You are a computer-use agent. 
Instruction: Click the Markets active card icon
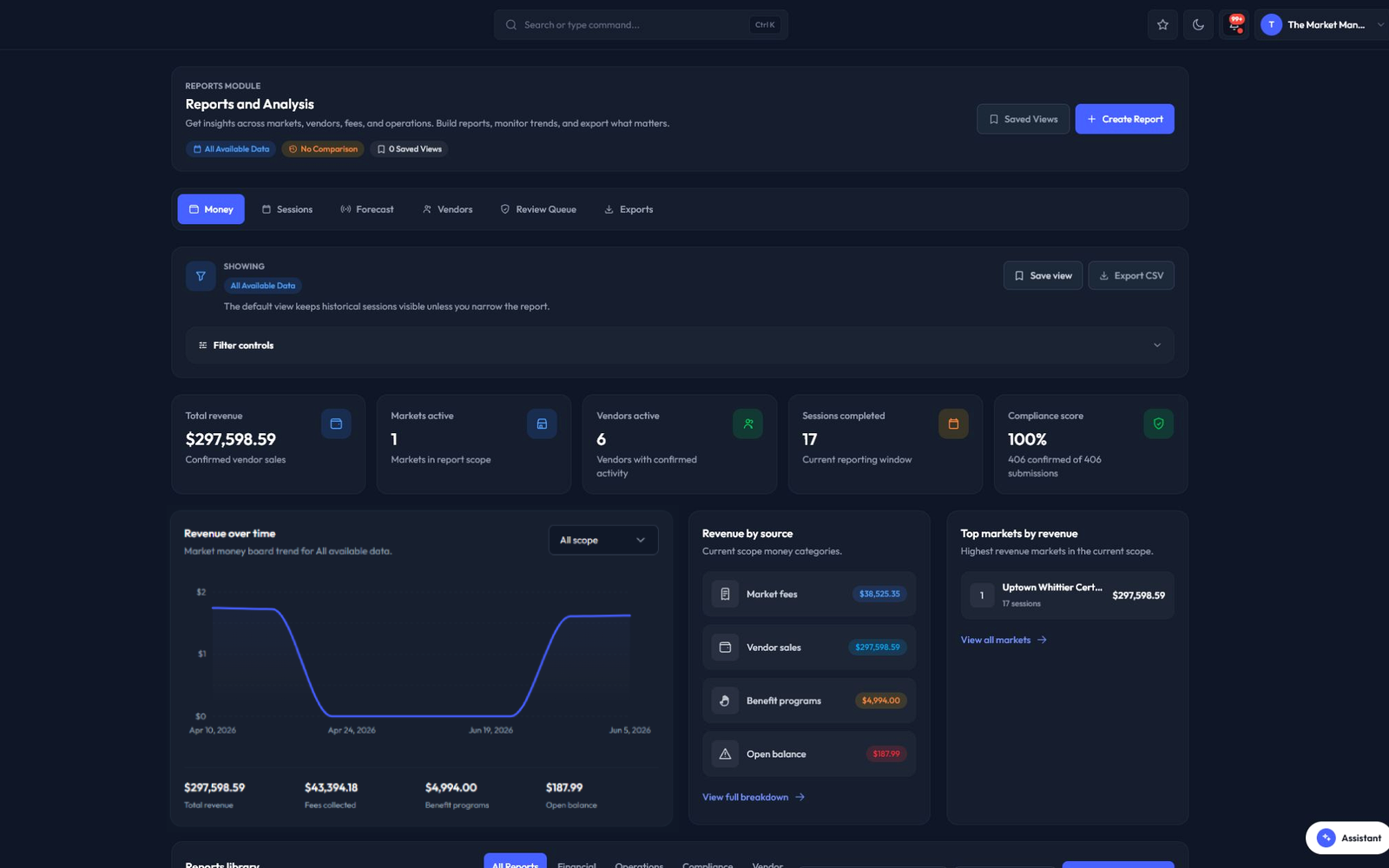[542, 424]
